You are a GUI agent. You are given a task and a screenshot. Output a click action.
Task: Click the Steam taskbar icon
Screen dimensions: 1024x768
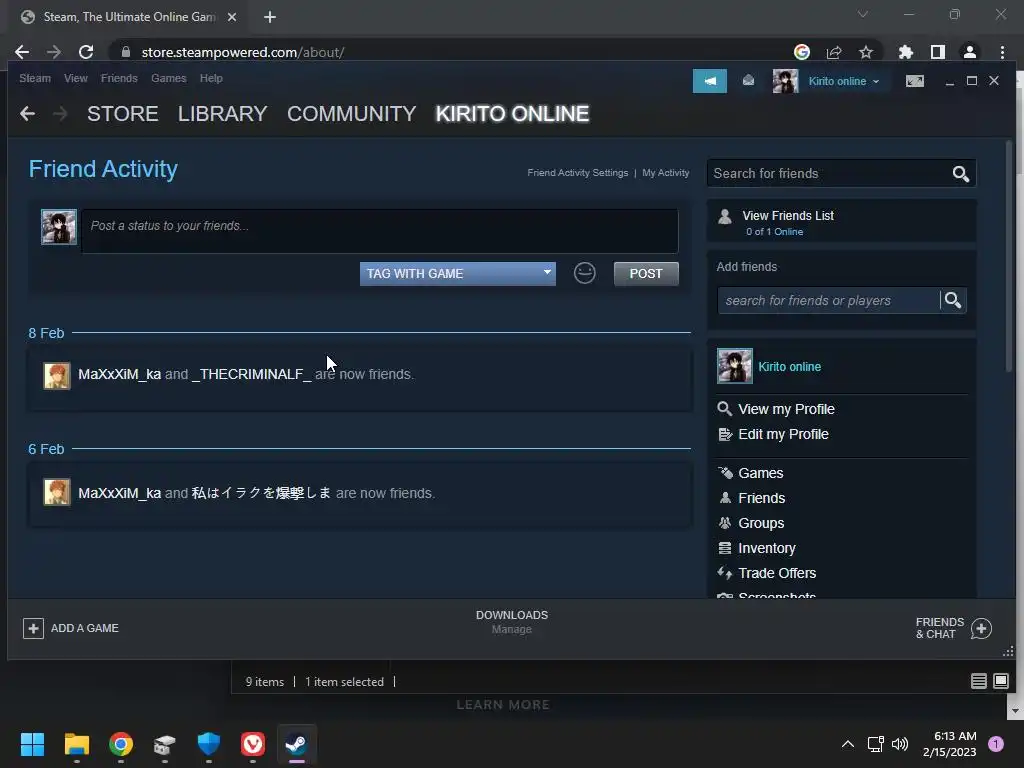[296, 744]
